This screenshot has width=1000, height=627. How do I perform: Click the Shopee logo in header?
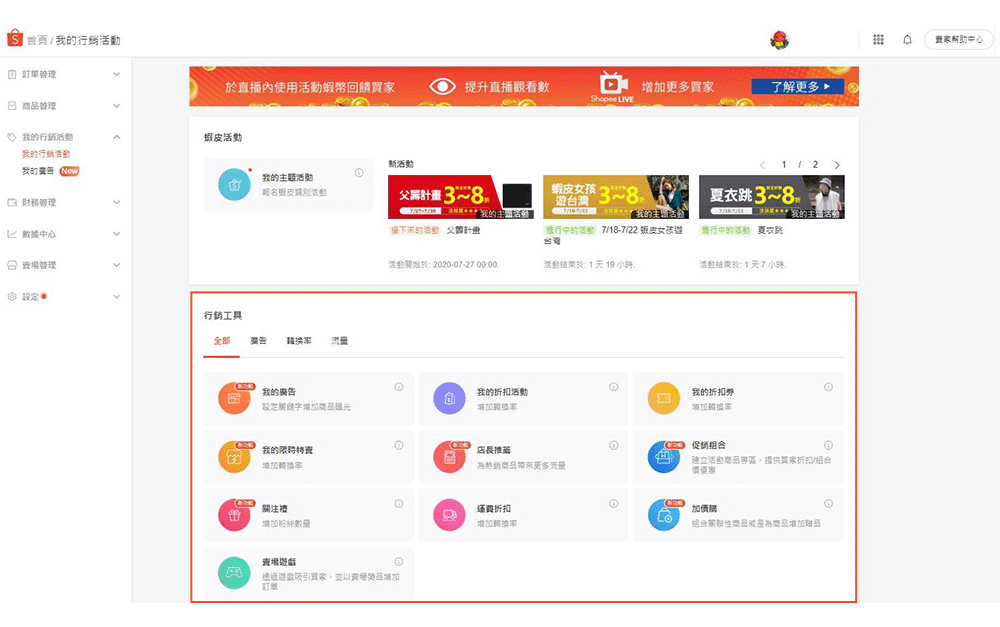[15, 38]
